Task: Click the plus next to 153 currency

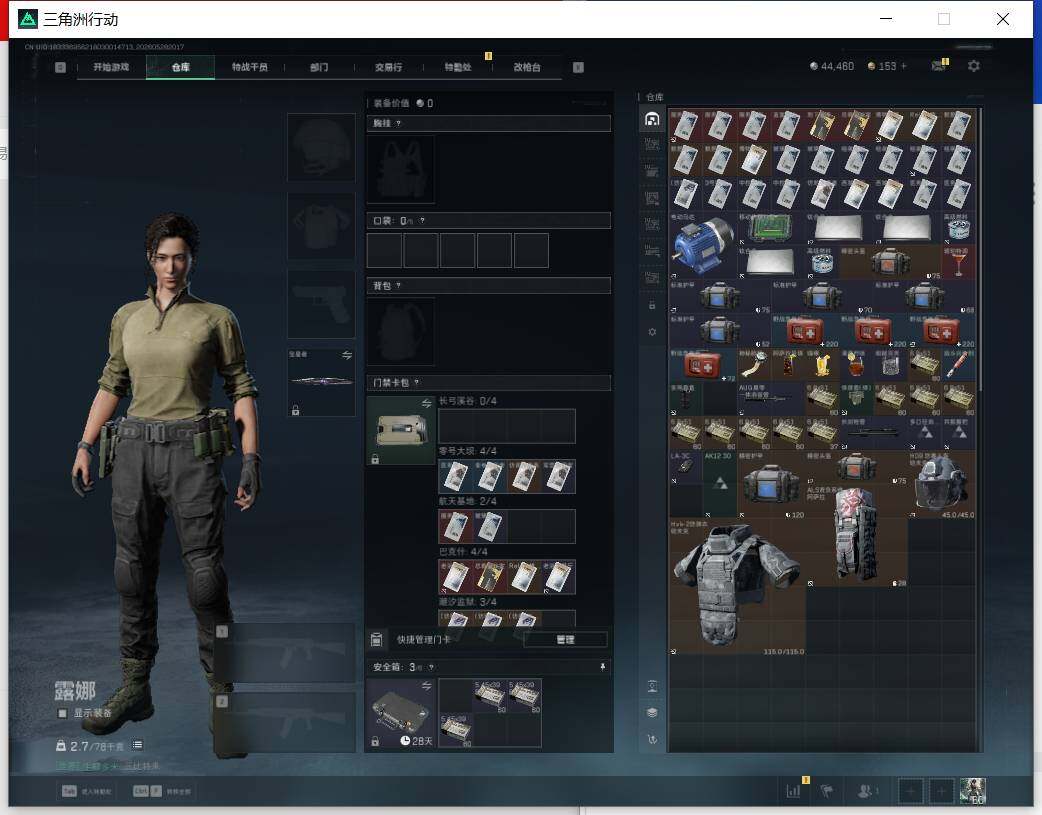Action: point(904,66)
